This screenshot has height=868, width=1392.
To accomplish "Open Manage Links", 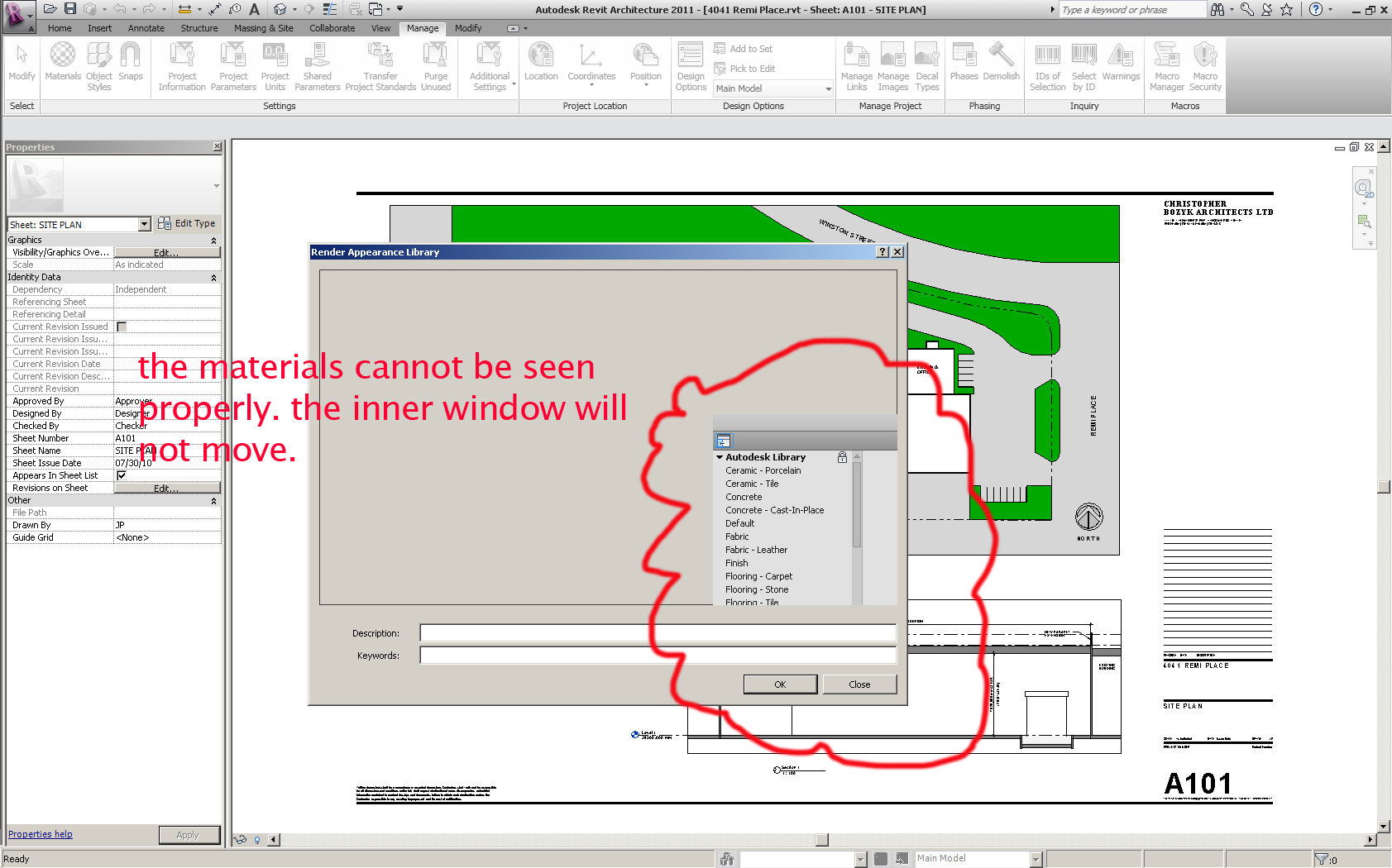I will (857, 67).
